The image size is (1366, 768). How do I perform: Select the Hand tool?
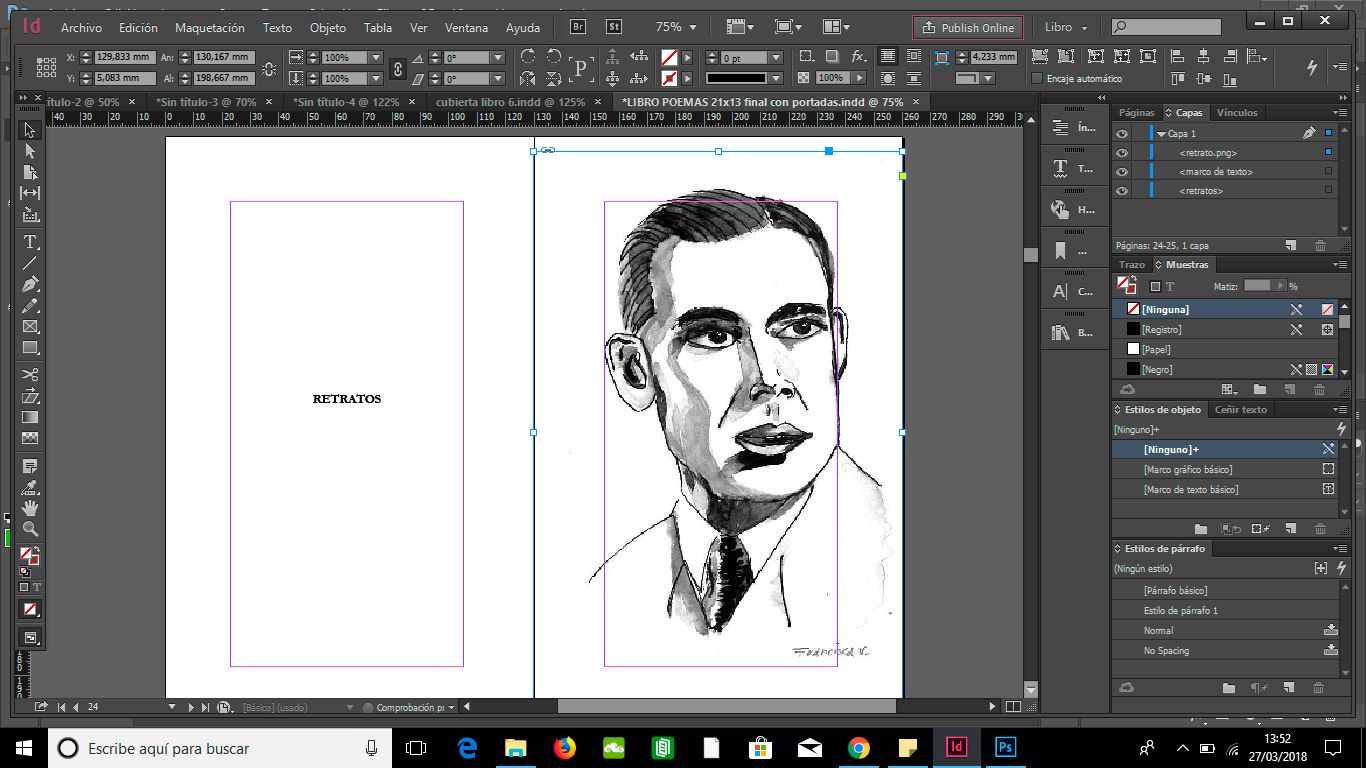tap(30, 508)
